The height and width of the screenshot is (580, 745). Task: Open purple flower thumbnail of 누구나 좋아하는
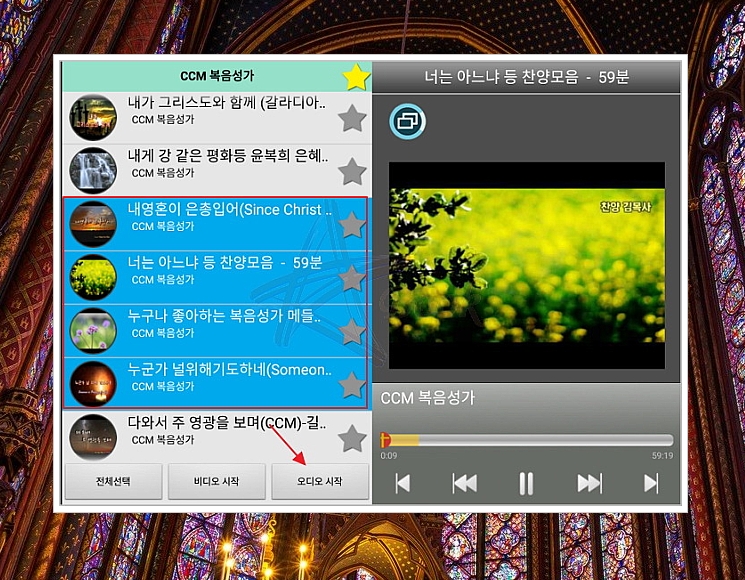pyautogui.click(x=93, y=331)
